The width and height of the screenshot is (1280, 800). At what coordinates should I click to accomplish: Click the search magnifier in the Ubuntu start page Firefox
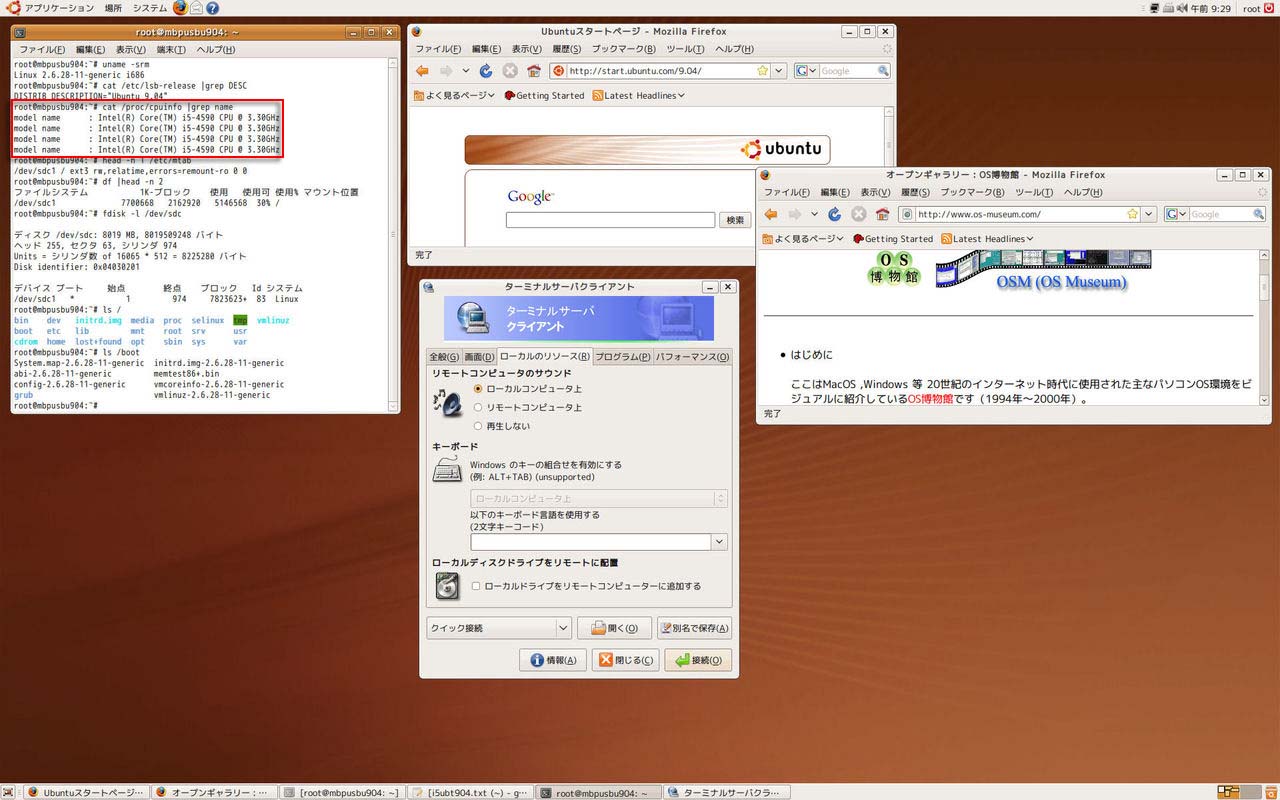click(x=883, y=71)
